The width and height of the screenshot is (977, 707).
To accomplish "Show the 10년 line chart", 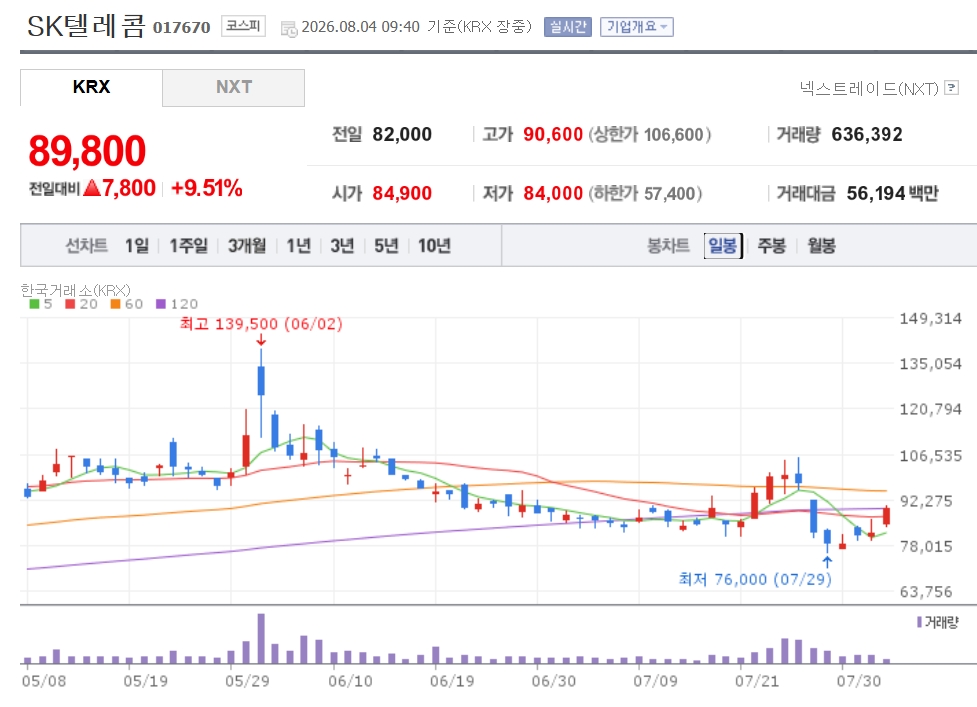I will click(x=434, y=245).
